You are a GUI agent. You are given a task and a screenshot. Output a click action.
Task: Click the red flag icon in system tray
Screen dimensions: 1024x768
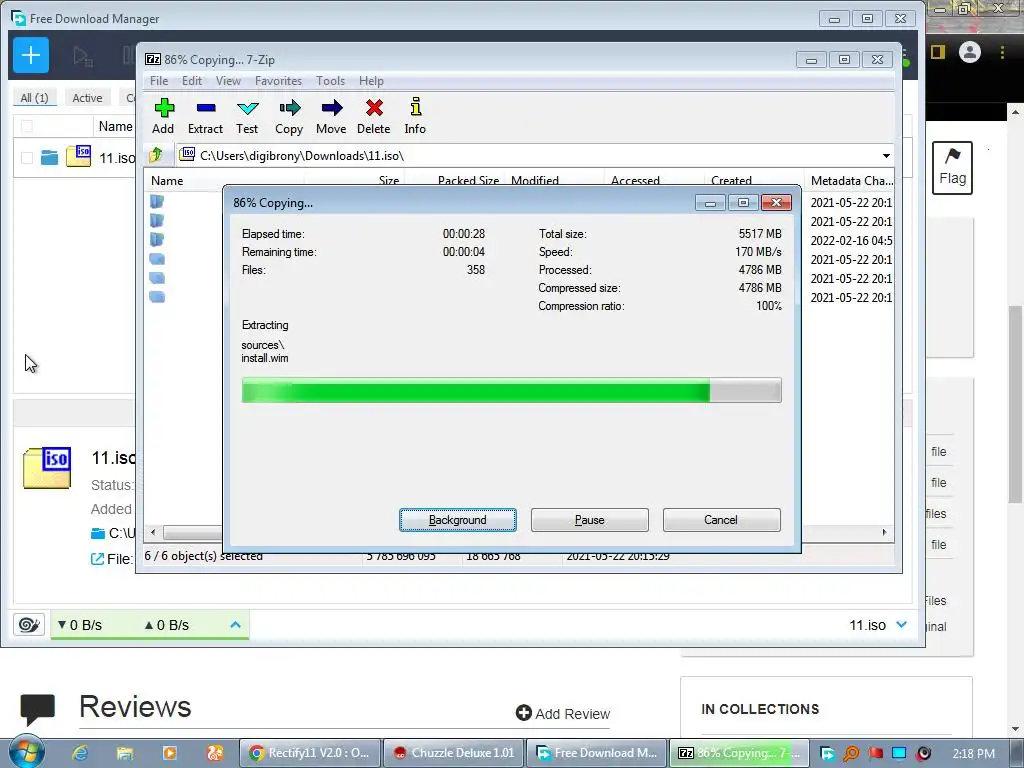pyautogui.click(x=875, y=754)
